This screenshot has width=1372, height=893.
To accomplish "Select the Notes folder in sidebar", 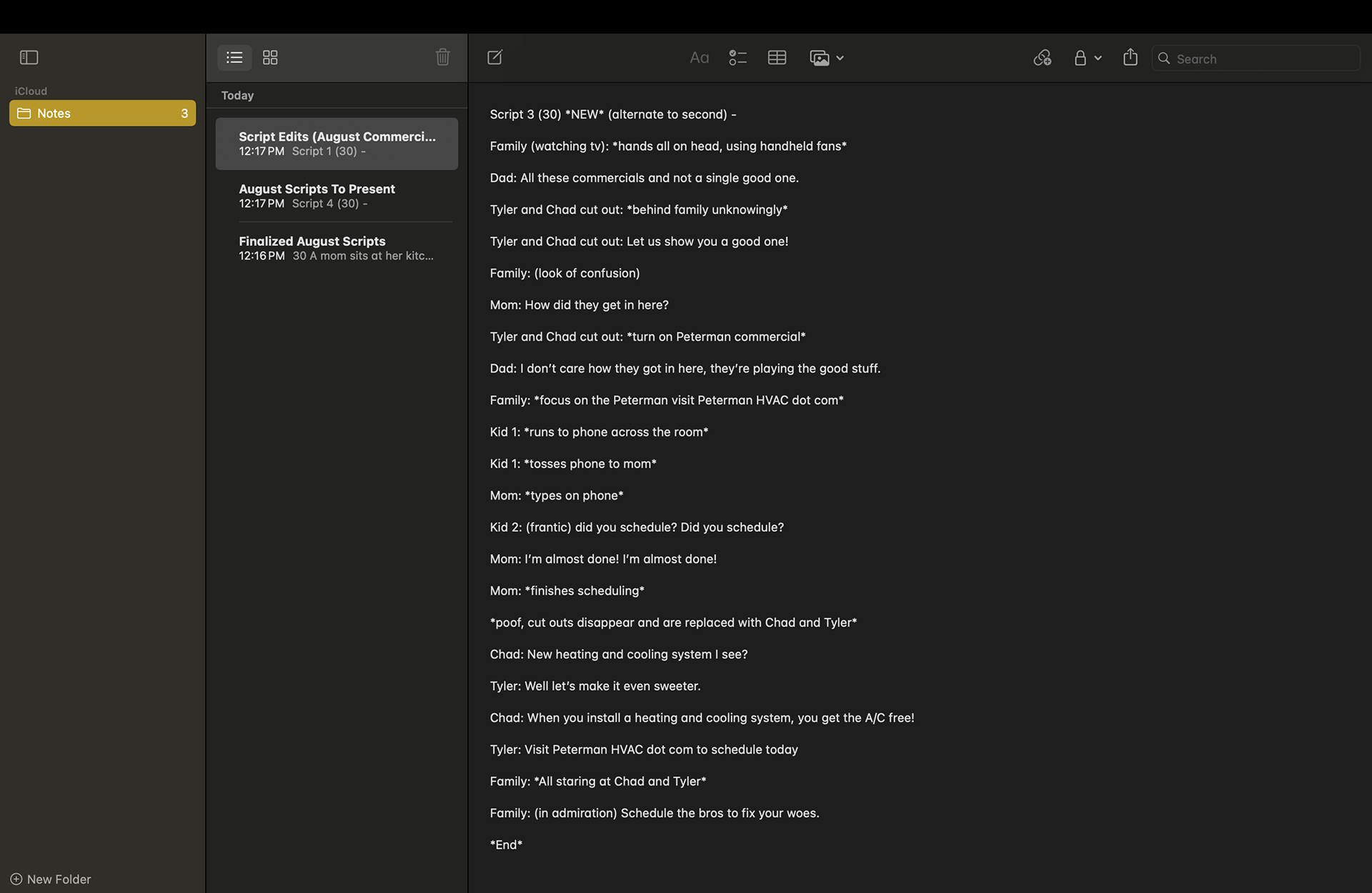I will [x=102, y=113].
